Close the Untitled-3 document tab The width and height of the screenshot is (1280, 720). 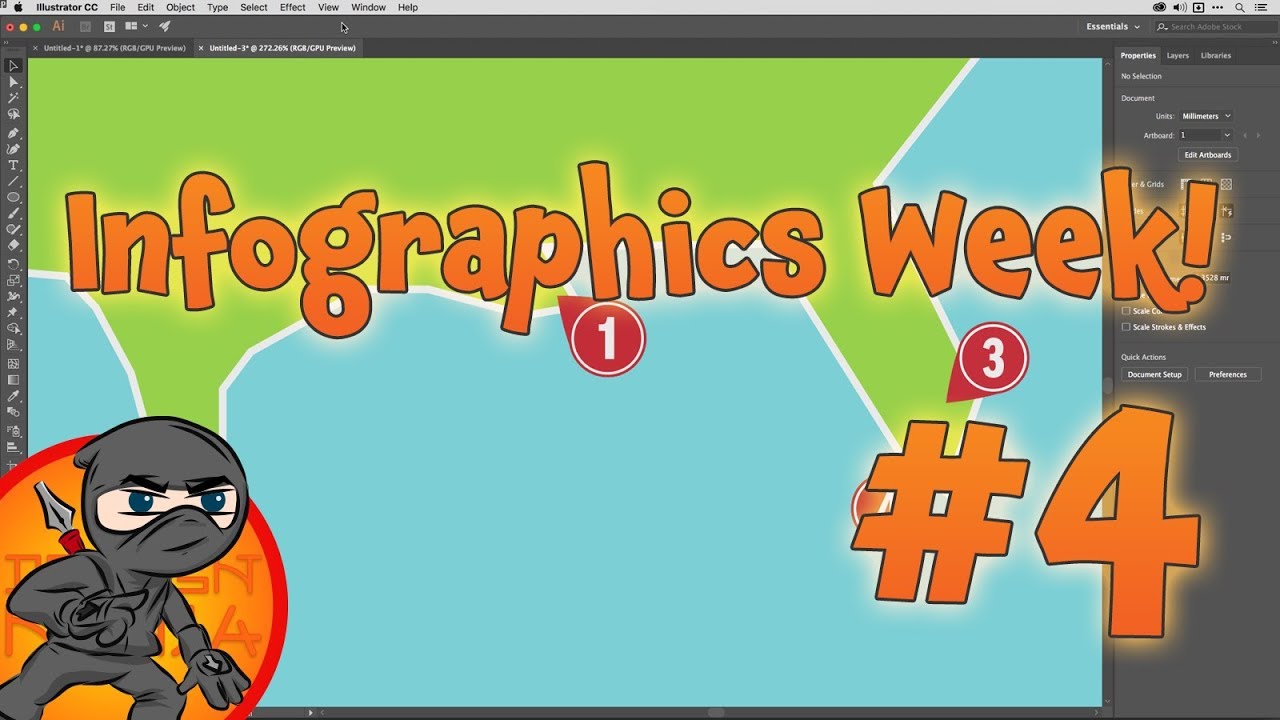click(201, 48)
